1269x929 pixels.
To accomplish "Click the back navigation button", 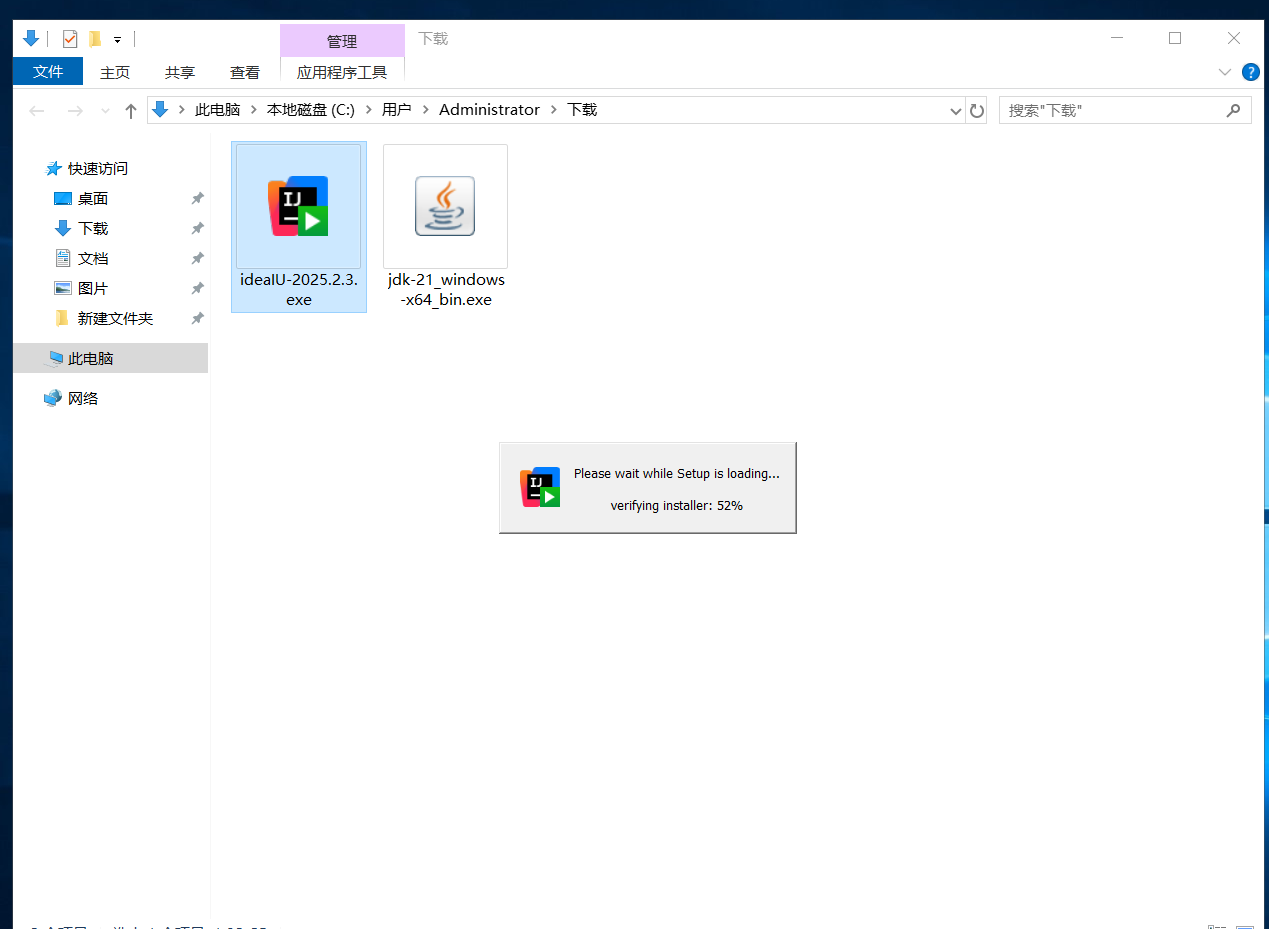I will click(x=37, y=110).
